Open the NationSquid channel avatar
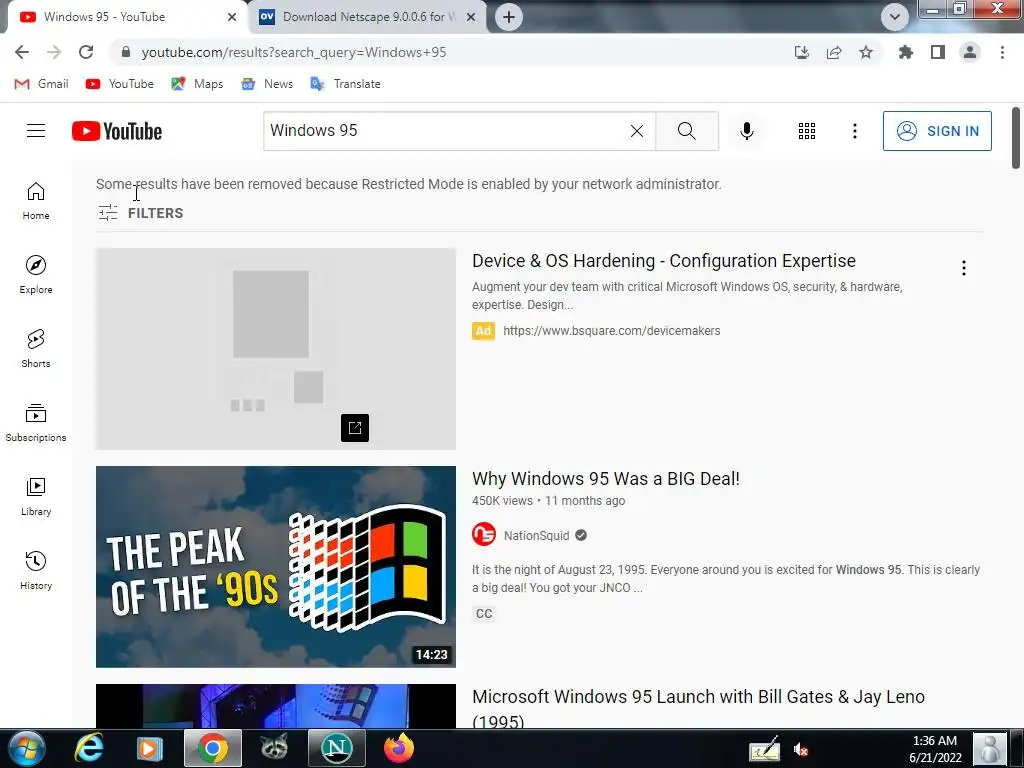This screenshot has width=1024, height=768. tap(484, 535)
